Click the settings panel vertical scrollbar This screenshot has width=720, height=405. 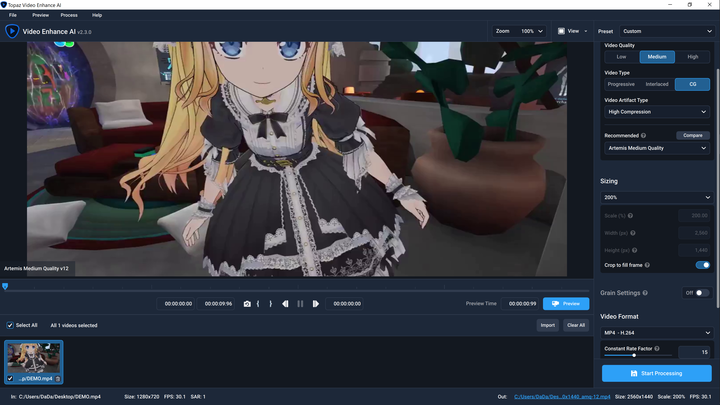point(718,188)
